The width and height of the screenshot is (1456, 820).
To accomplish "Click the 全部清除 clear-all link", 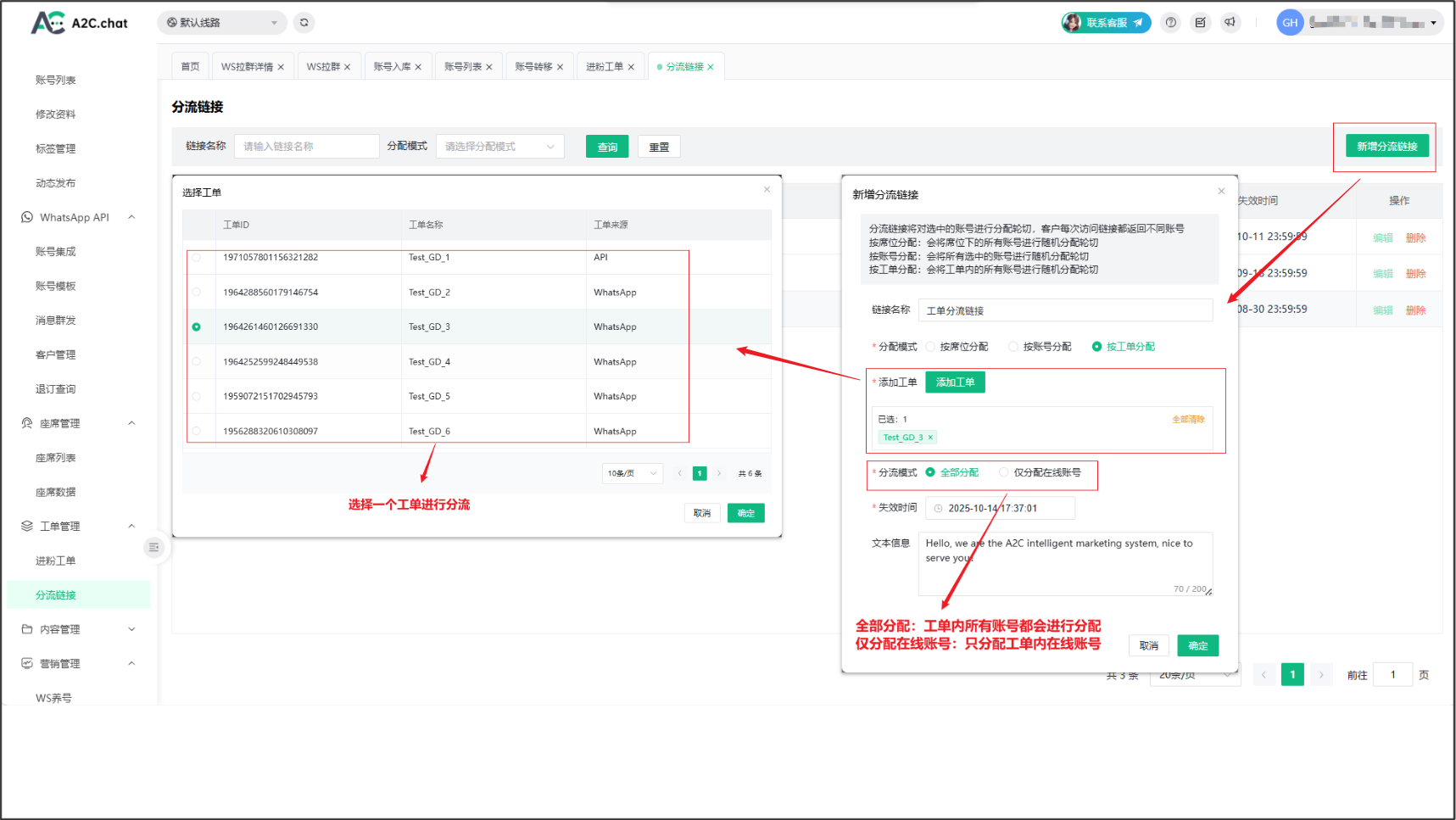I will pyautogui.click(x=1187, y=420).
